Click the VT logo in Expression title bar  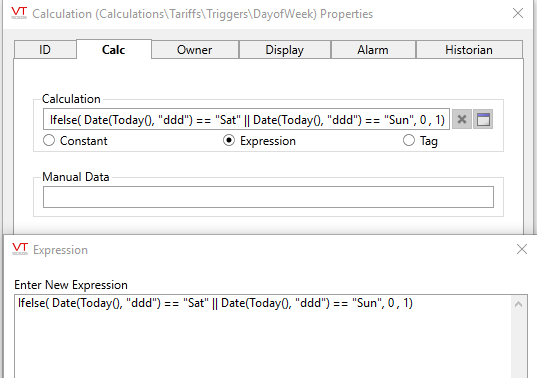click(x=20, y=249)
